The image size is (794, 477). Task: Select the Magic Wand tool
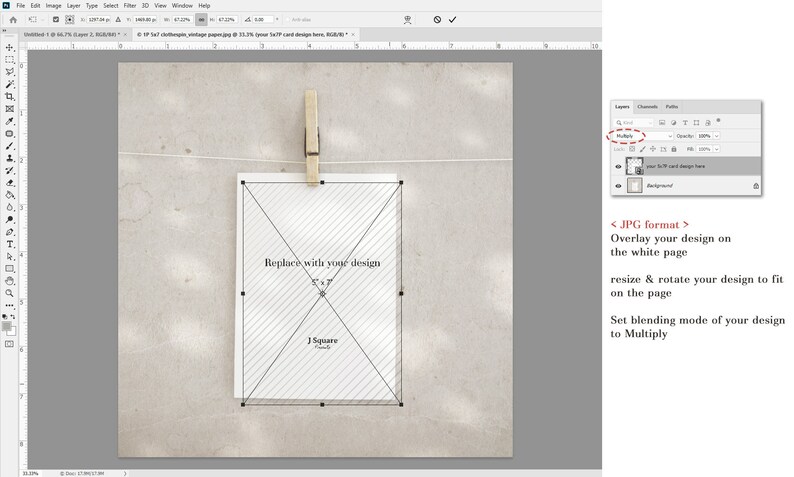click(x=10, y=85)
